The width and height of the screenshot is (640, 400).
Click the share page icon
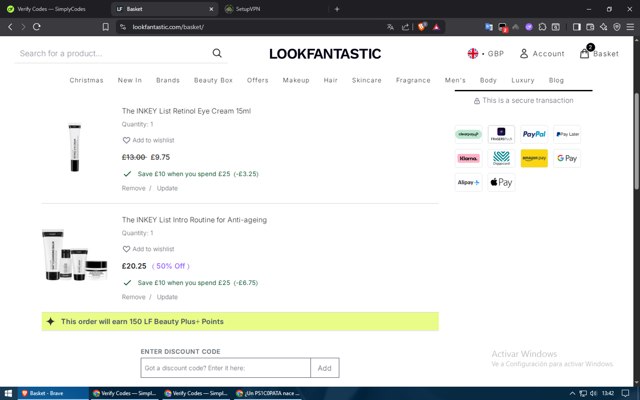click(405, 27)
